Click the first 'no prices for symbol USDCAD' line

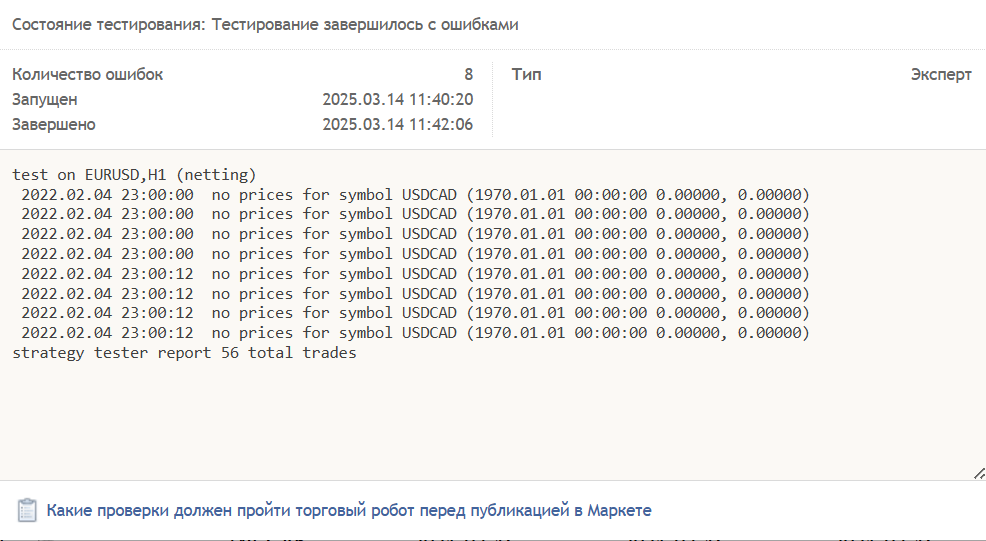(414, 194)
